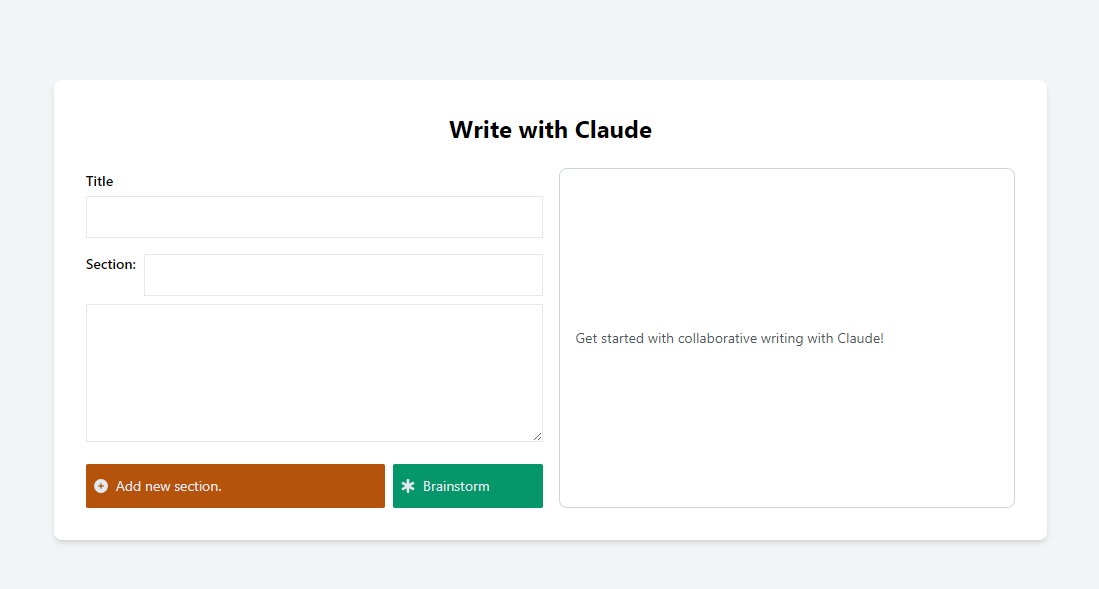Click the Section: label
The image size is (1099, 589).
[111, 265]
